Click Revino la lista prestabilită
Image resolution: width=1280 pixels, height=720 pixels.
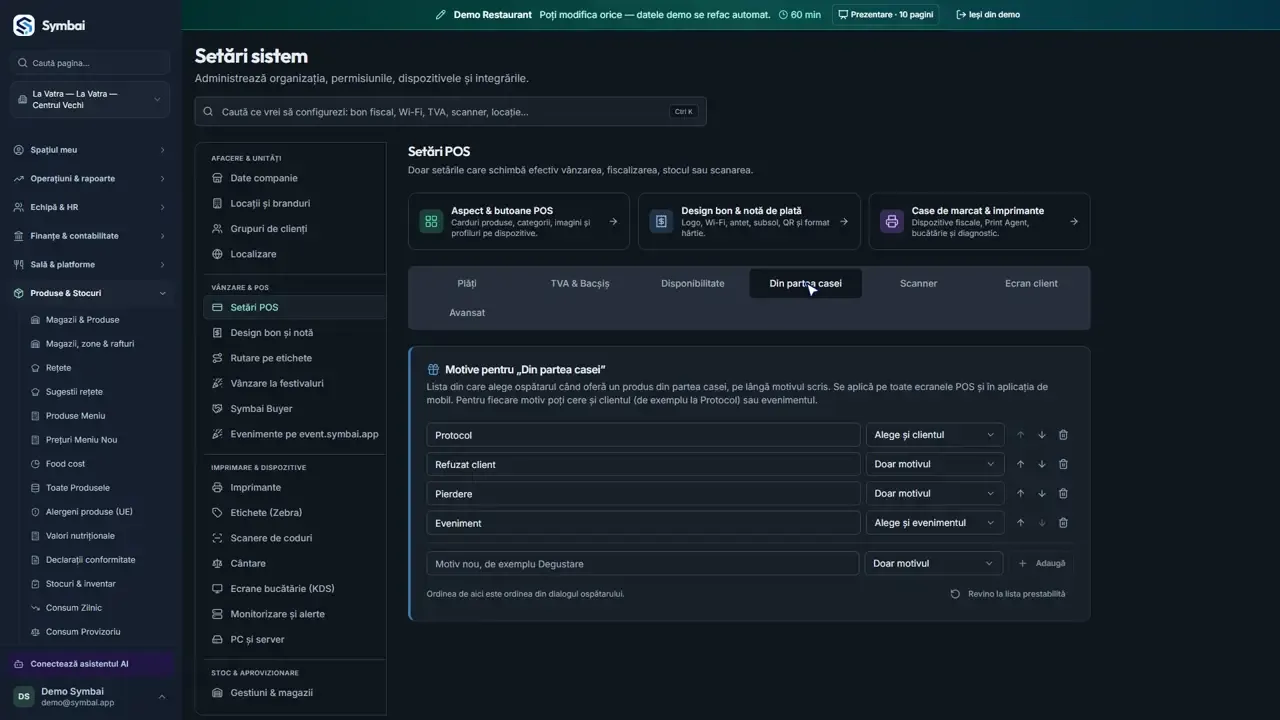pyautogui.click(x=1008, y=594)
